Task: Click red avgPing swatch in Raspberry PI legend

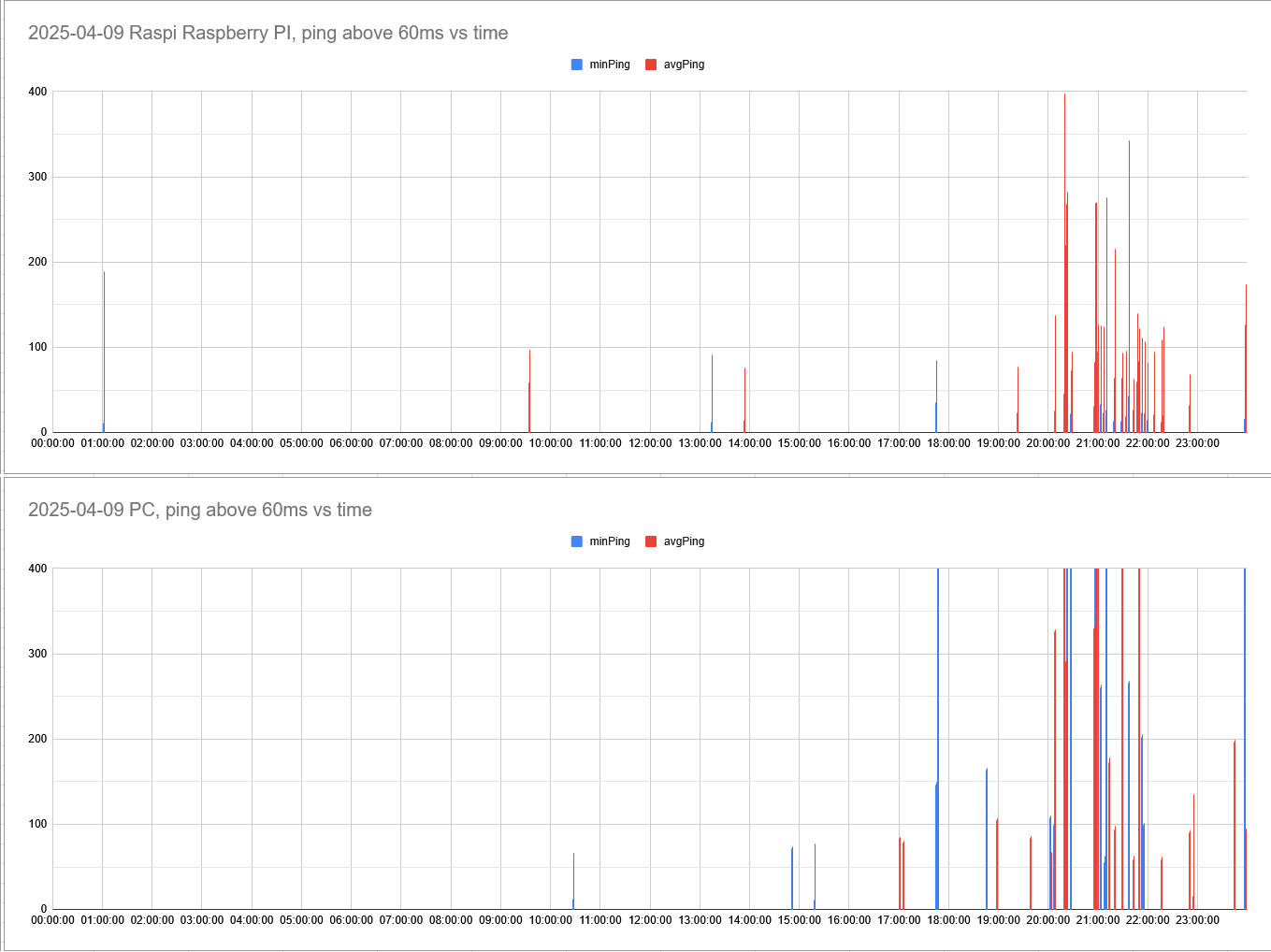Action: click(x=651, y=65)
